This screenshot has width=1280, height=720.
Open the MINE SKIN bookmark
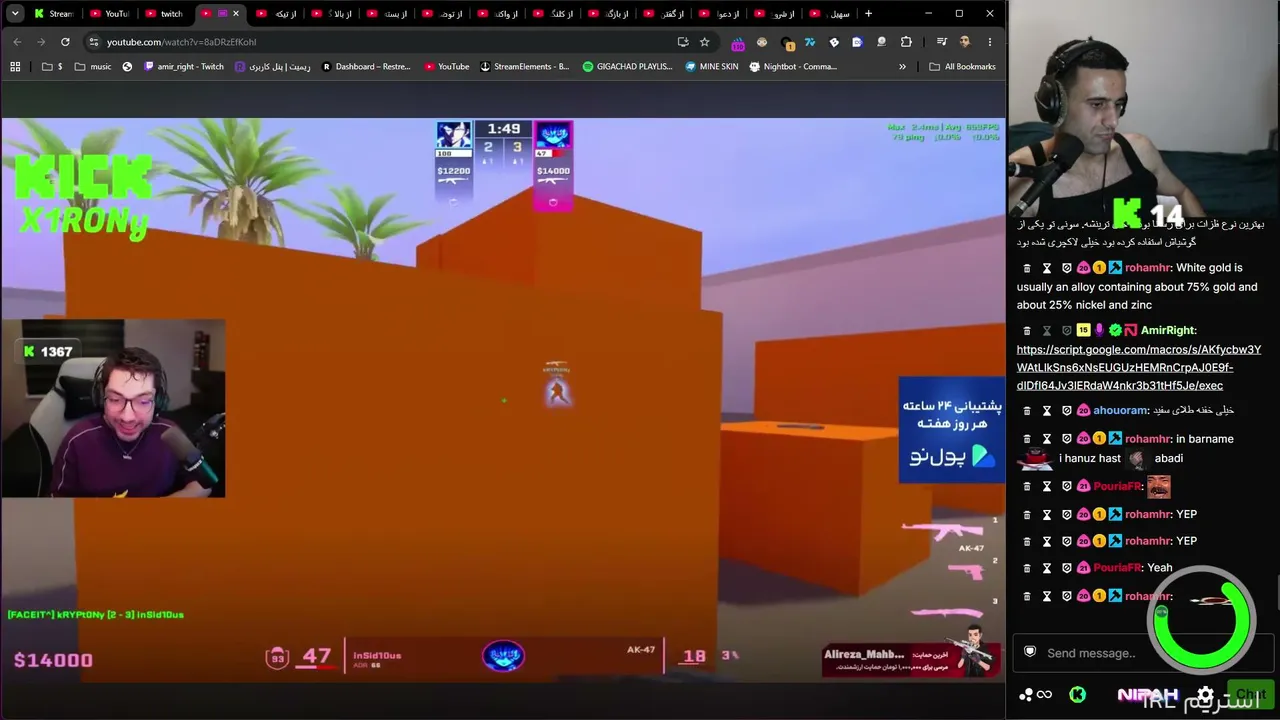click(x=711, y=67)
